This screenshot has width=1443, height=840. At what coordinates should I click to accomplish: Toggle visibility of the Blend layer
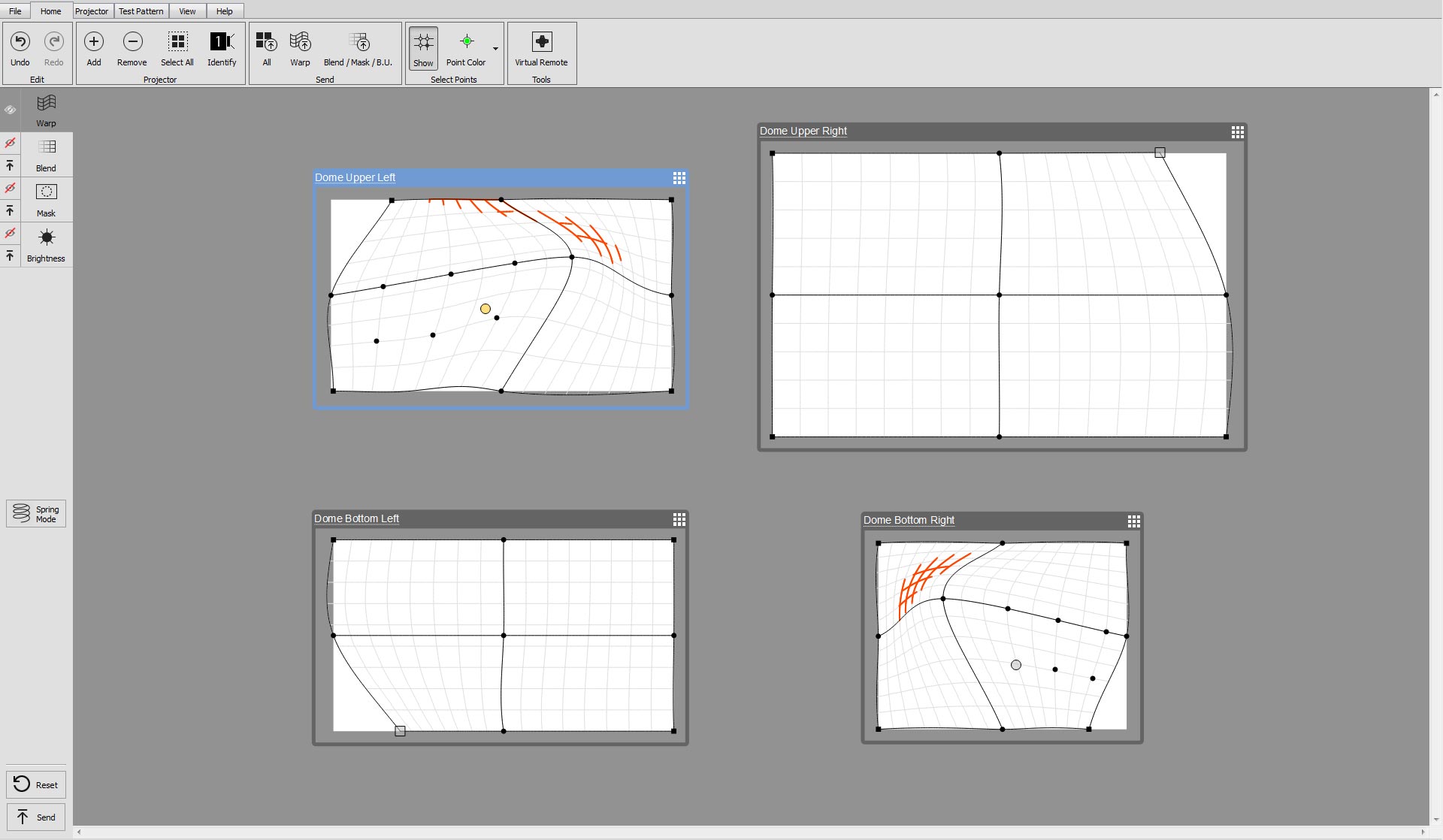click(11, 142)
